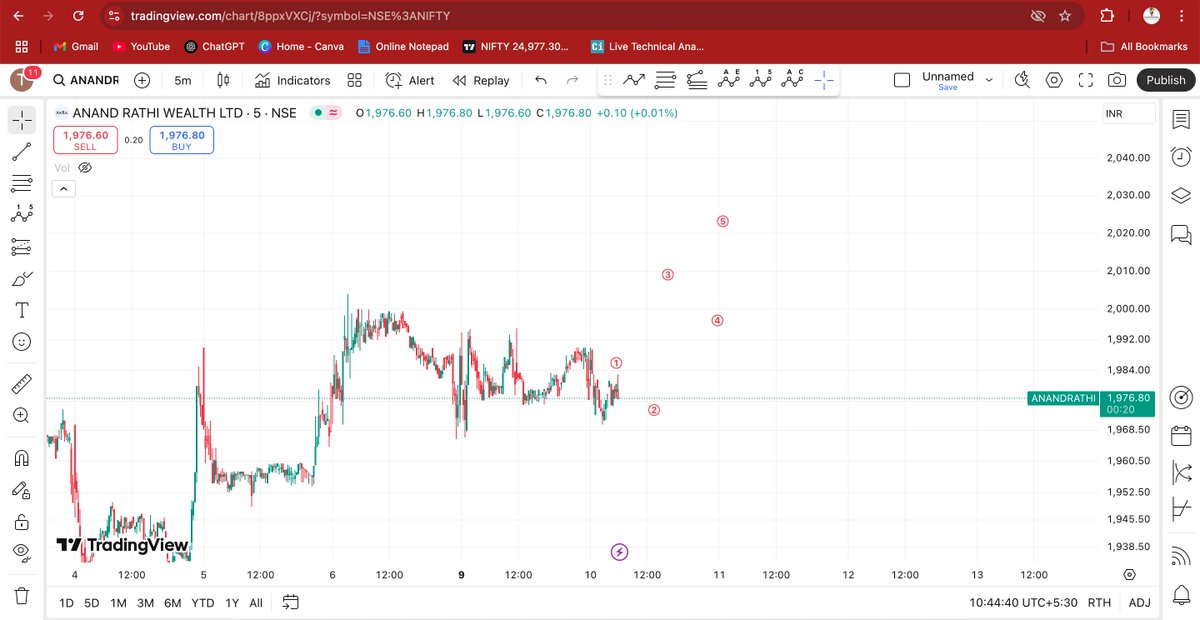Image resolution: width=1200 pixels, height=620 pixels.
Task: Open the INR currency selector
Action: click(x=1127, y=114)
